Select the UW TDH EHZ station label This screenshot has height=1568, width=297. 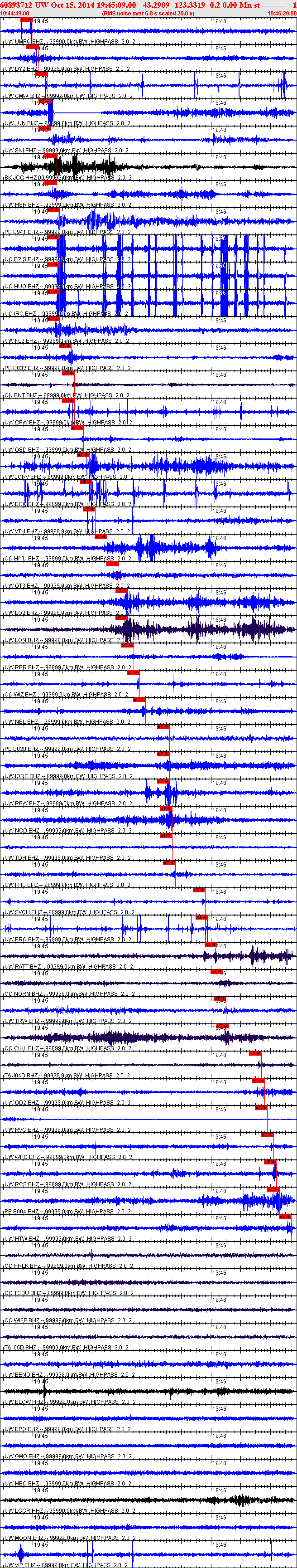click(67, 857)
